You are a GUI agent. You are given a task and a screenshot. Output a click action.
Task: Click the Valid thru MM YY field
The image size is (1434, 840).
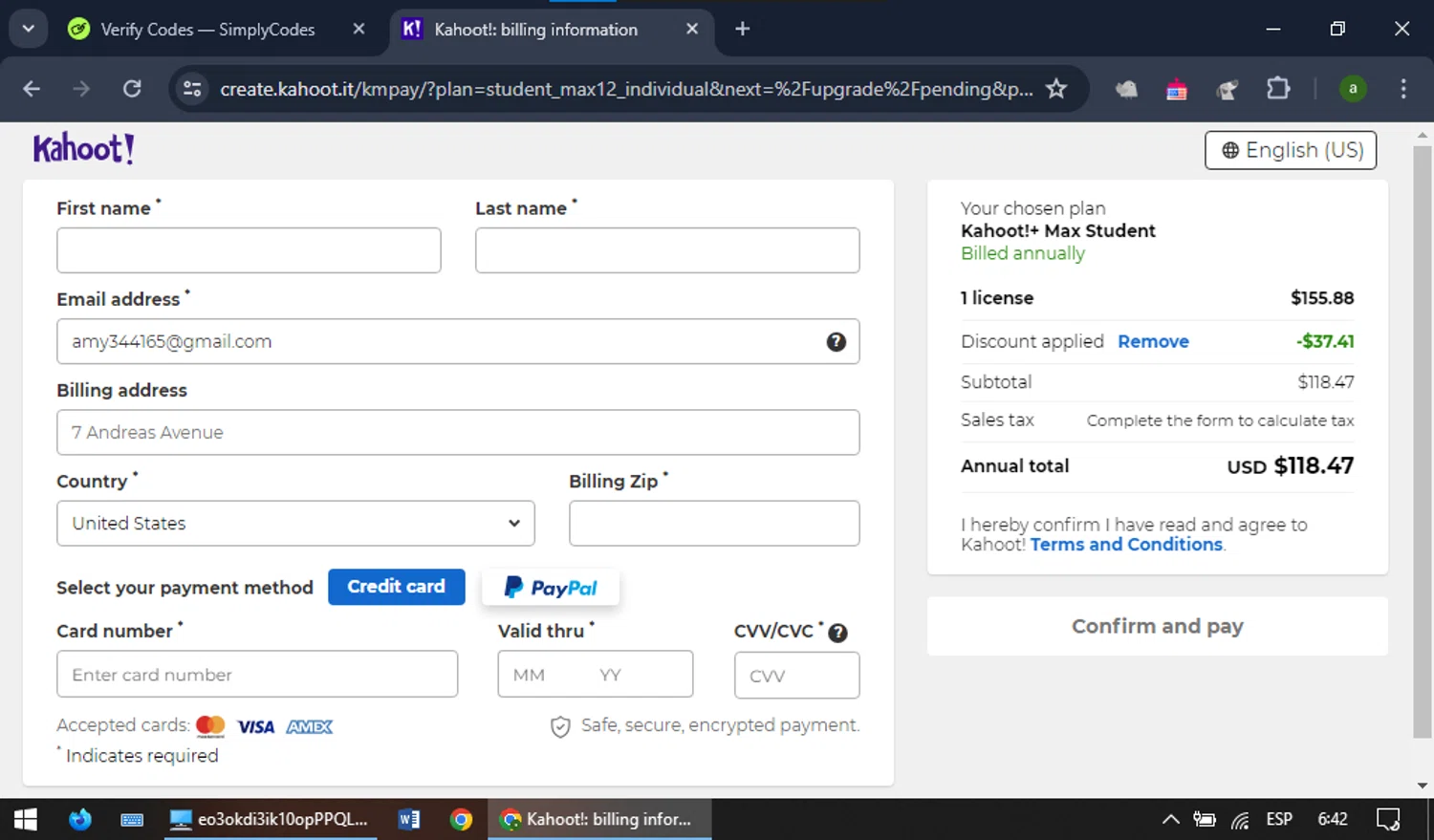595,674
